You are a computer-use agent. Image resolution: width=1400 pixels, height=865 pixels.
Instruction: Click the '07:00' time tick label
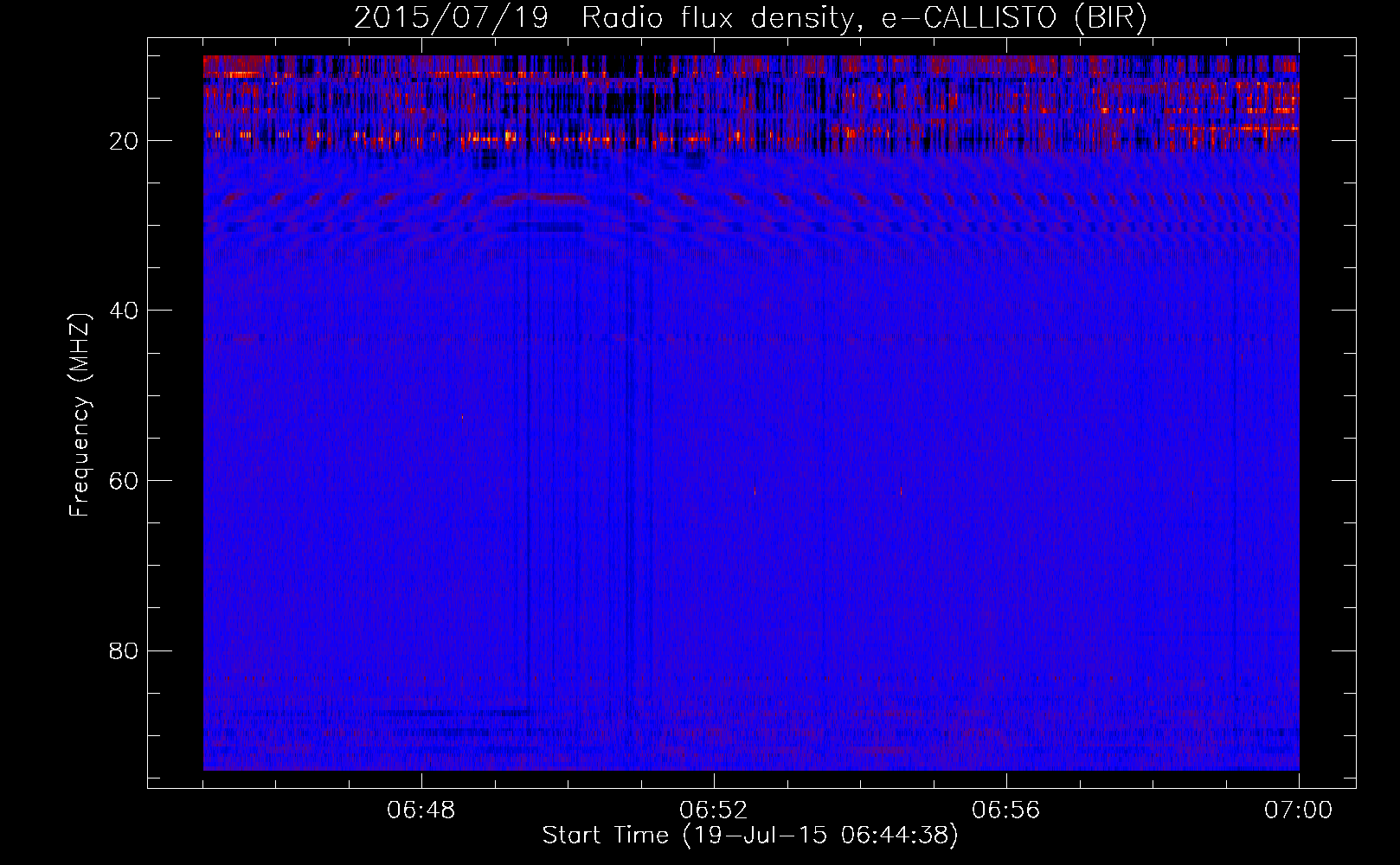tap(1299, 811)
